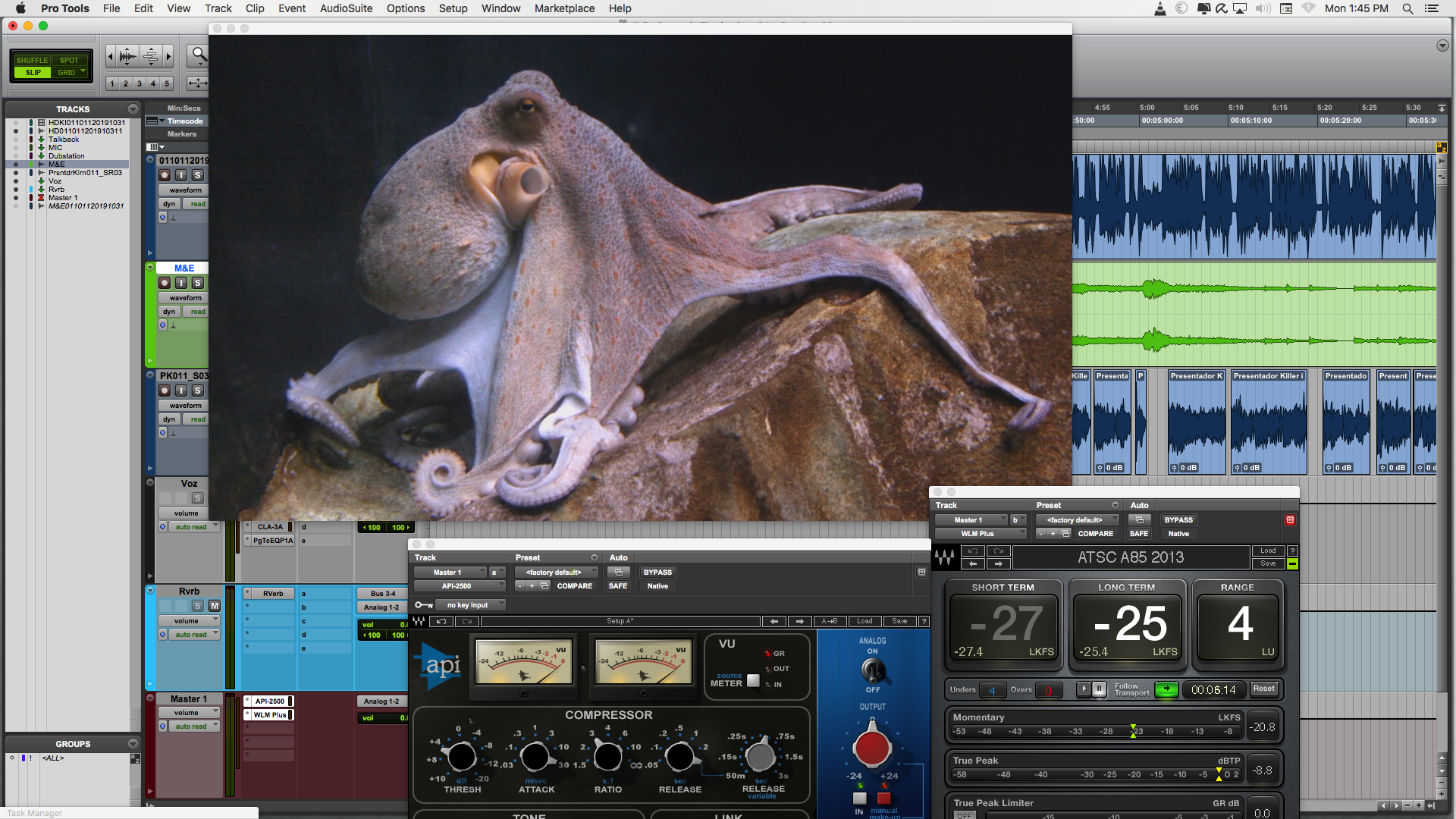Click previous preset arrow in API-2500
The width and height of the screenshot is (1456, 819).
click(x=773, y=621)
